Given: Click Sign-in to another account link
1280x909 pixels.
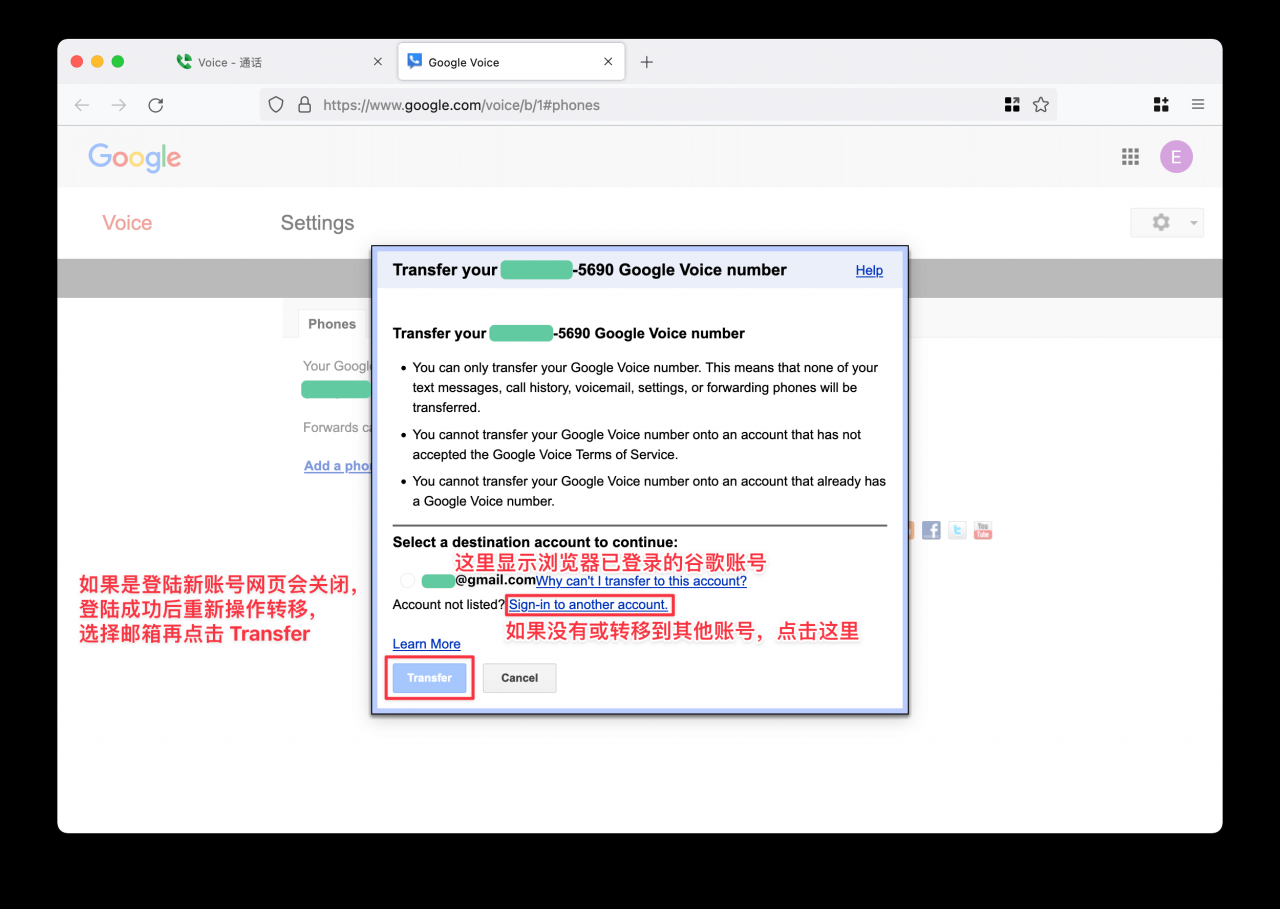Looking at the screenshot, I should (588, 605).
